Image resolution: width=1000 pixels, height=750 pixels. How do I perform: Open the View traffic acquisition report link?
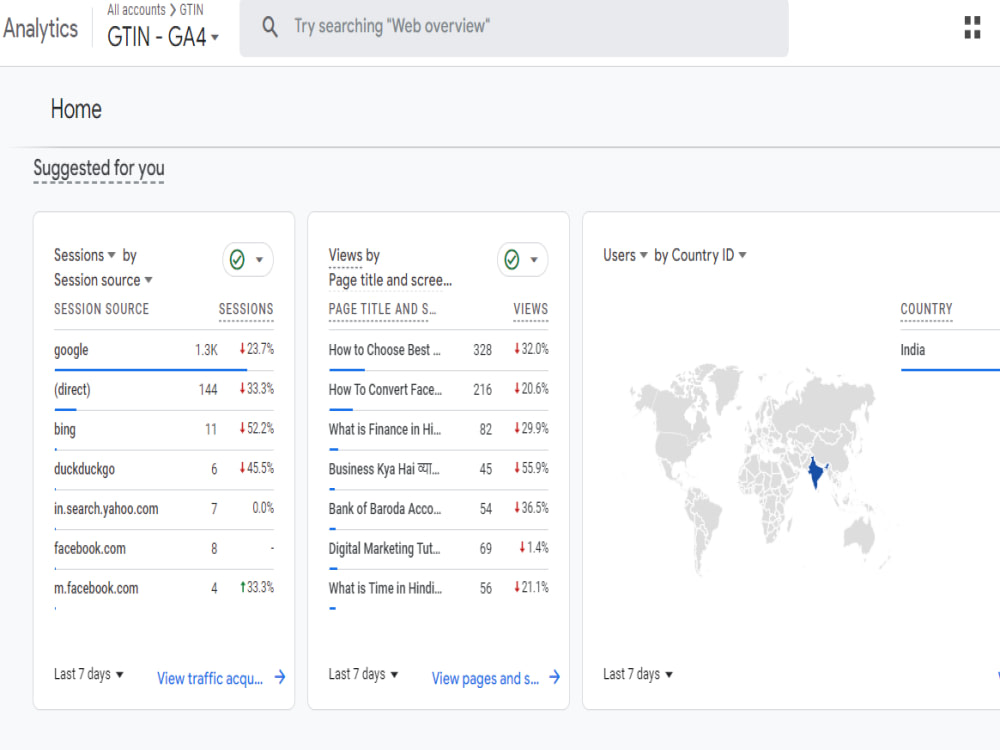(211, 678)
